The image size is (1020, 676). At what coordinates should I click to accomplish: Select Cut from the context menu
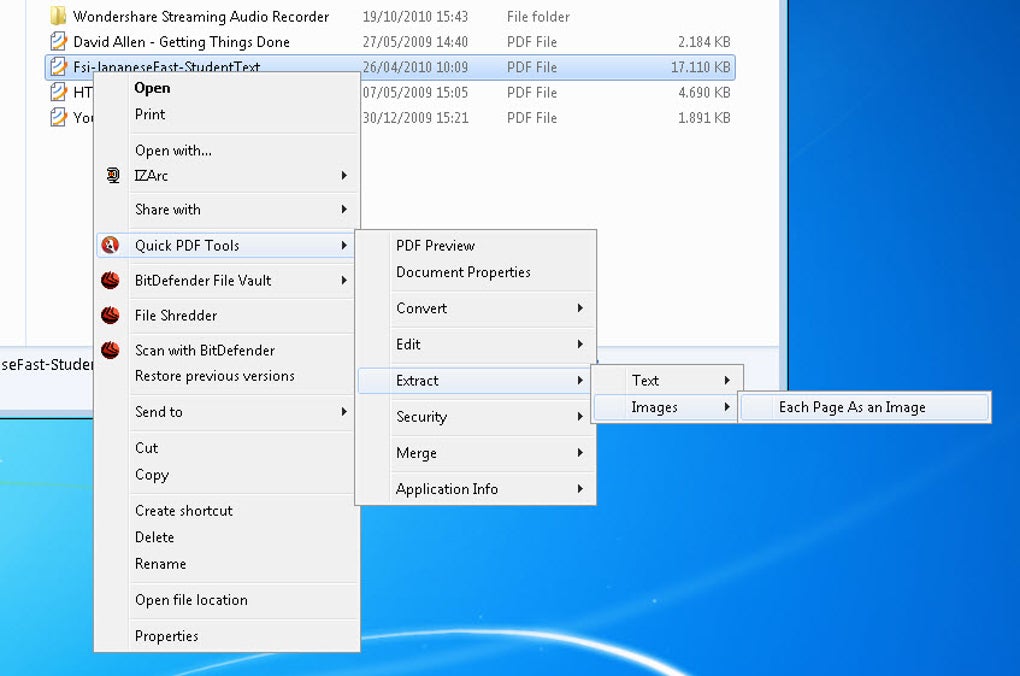(x=146, y=448)
